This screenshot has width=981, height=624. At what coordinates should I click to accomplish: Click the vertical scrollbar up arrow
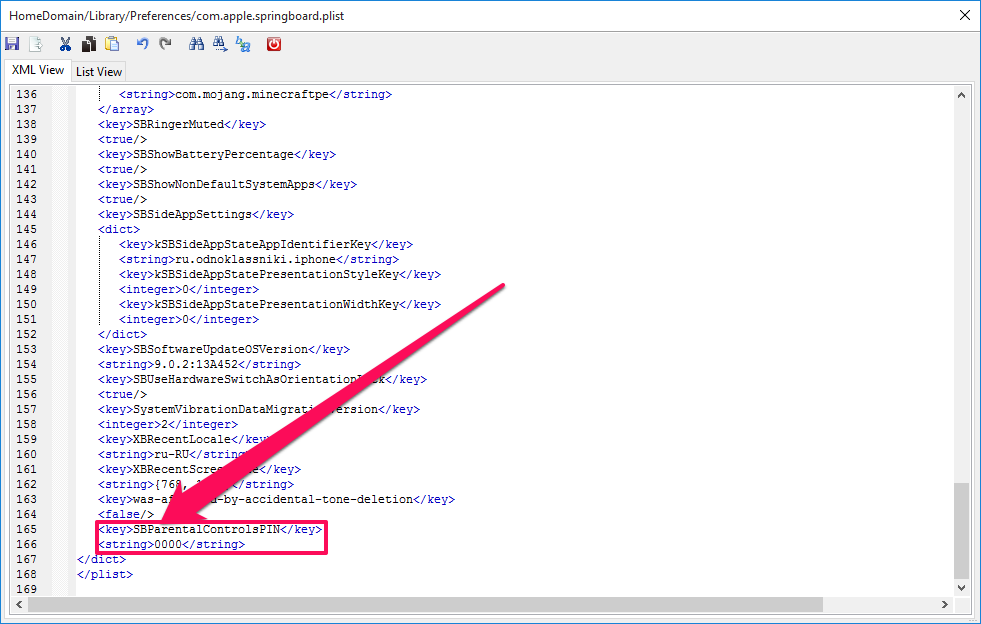[x=962, y=95]
